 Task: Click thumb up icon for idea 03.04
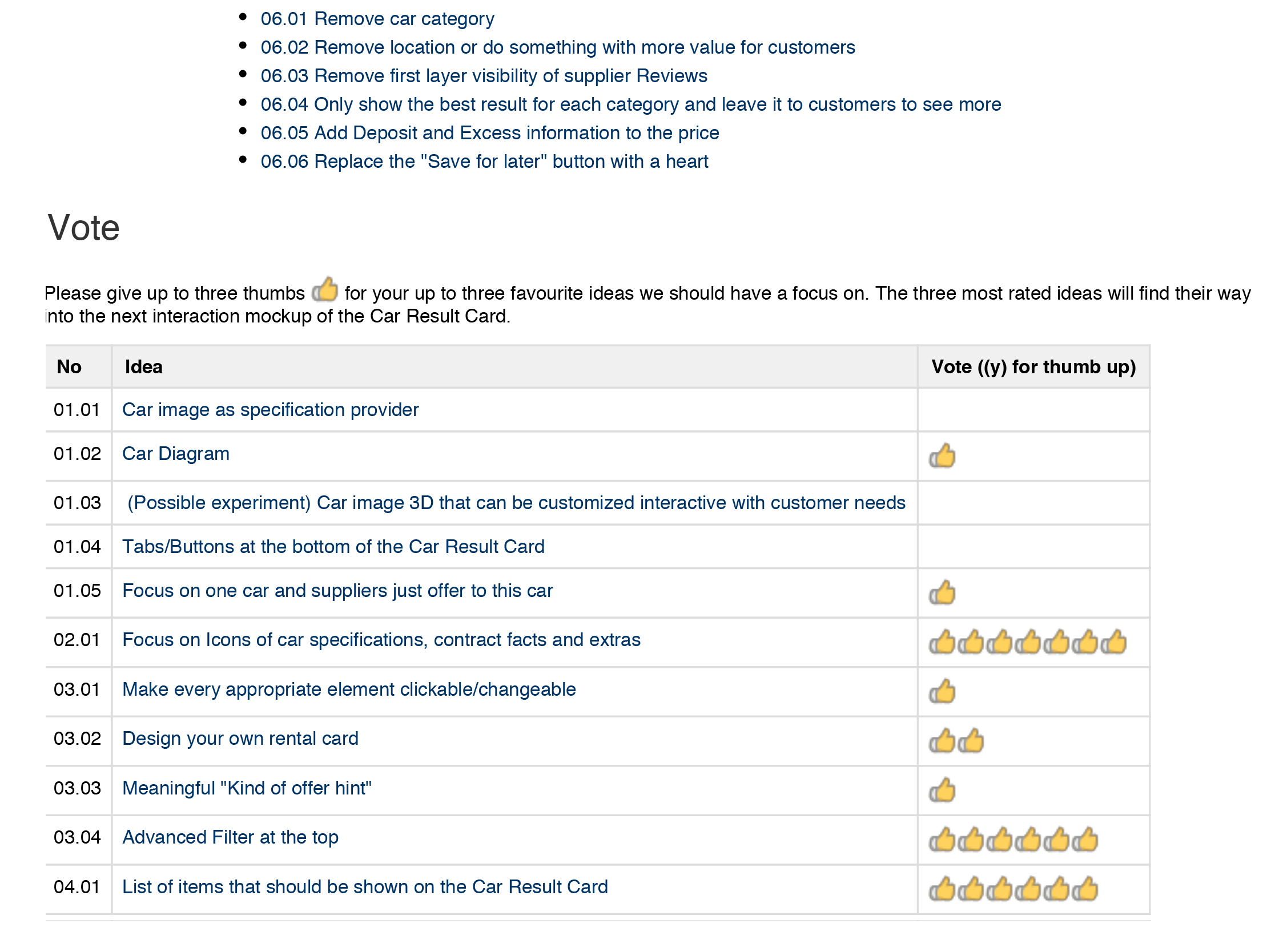click(x=940, y=838)
